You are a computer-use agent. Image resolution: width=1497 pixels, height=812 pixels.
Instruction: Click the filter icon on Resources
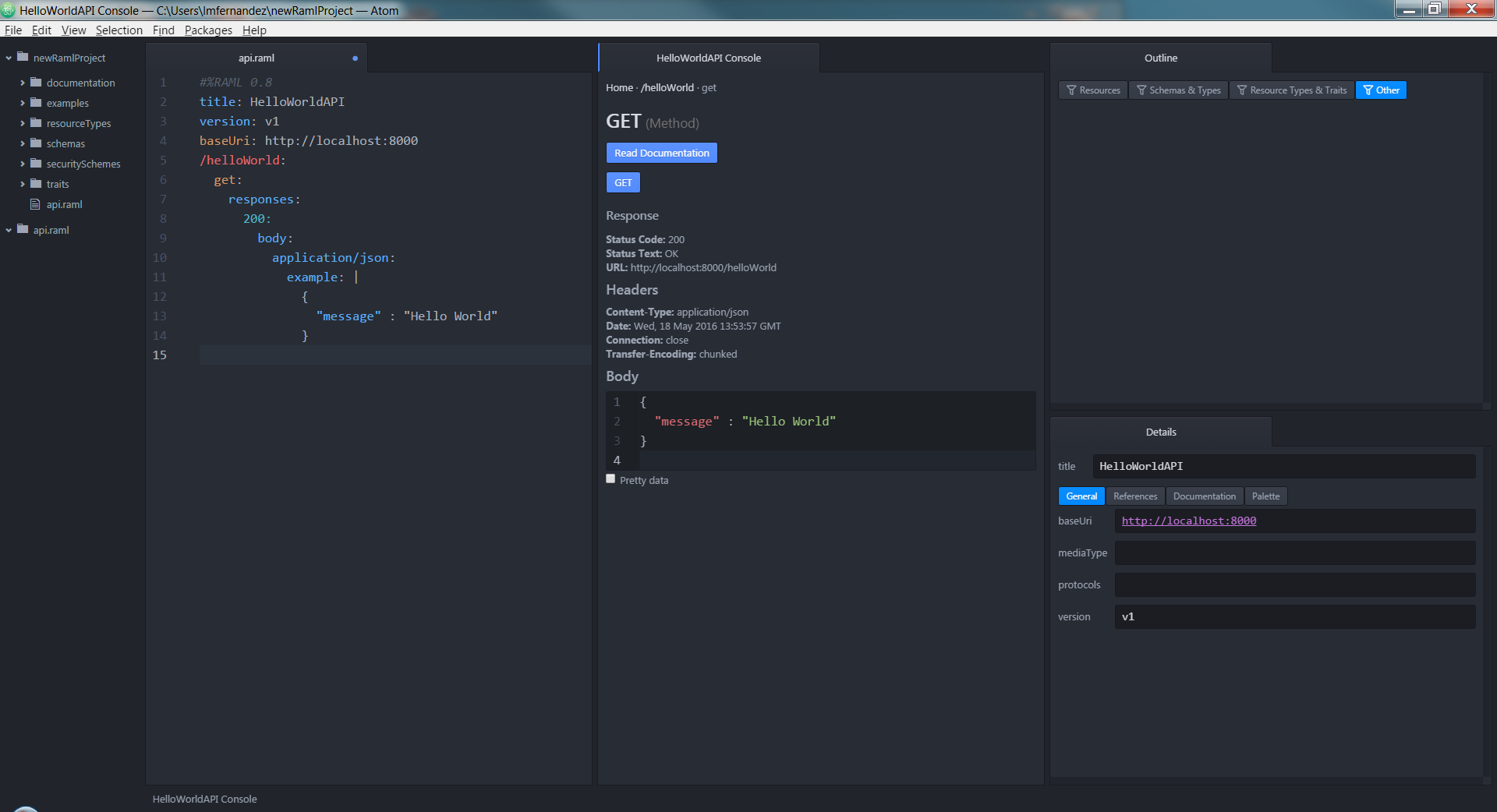coord(1071,90)
